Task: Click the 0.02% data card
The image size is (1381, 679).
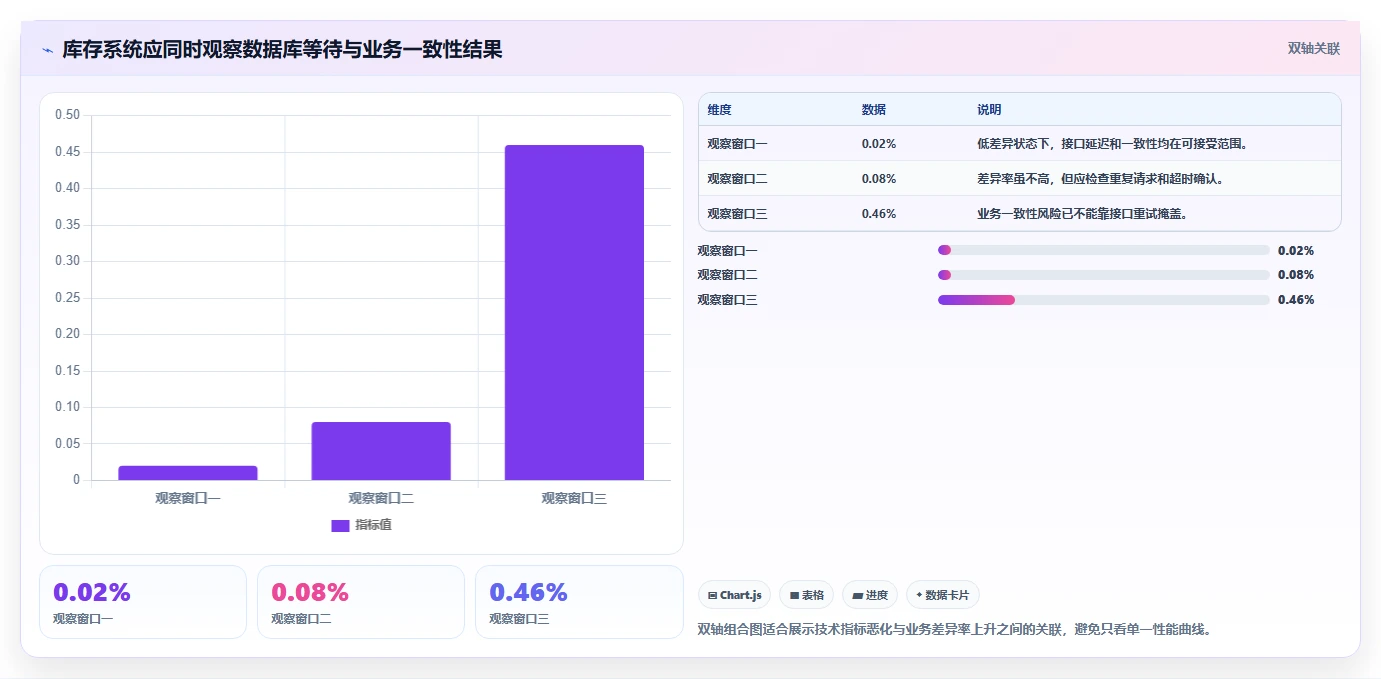Action: (x=143, y=602)
